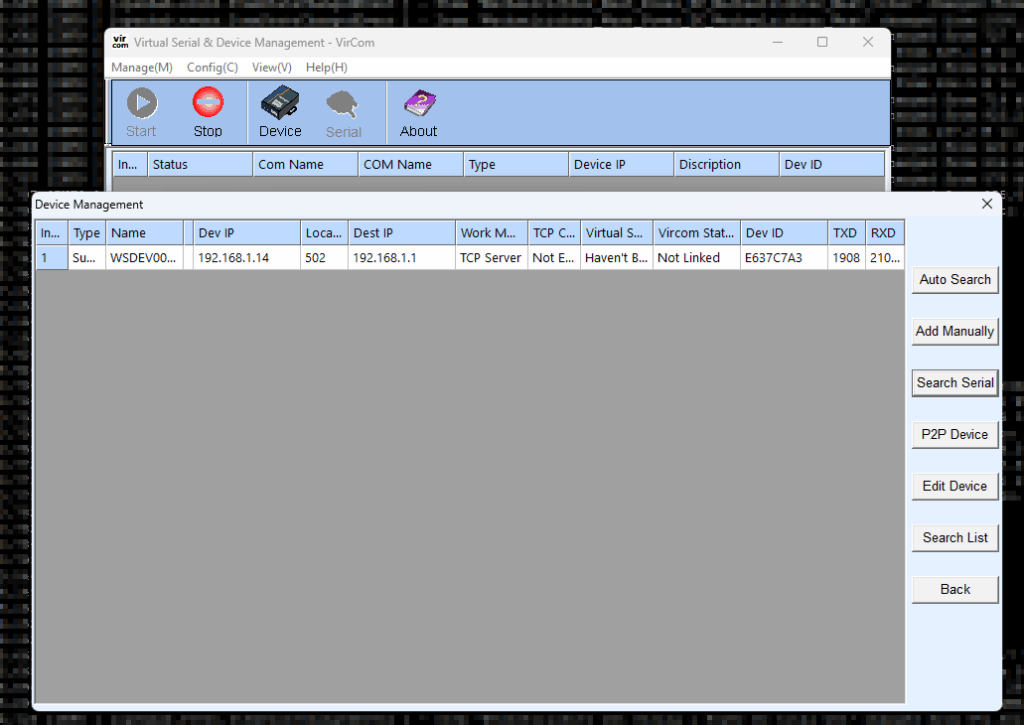Click the Type header in main VirCom window
The image size is (1024, 725).
[x=516, y=165]
